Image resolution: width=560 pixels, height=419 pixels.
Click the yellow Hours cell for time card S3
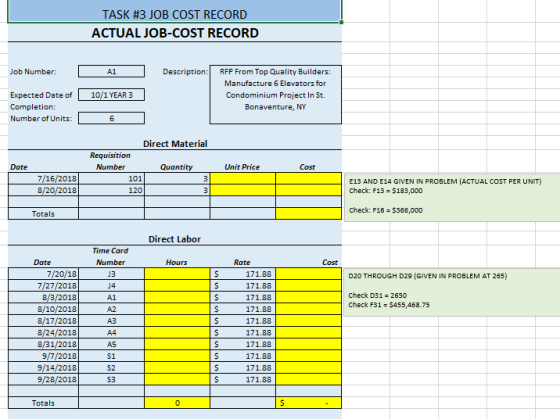pos(177,379)
